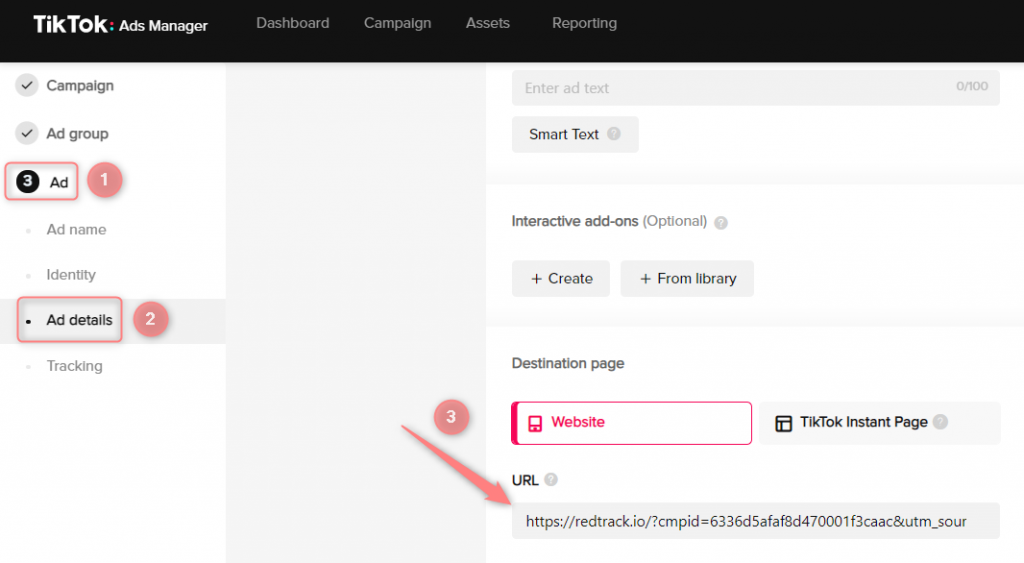1024x563 pixels.
Task: Open Smart Text help tooltip icon
Action: (614, 134)
